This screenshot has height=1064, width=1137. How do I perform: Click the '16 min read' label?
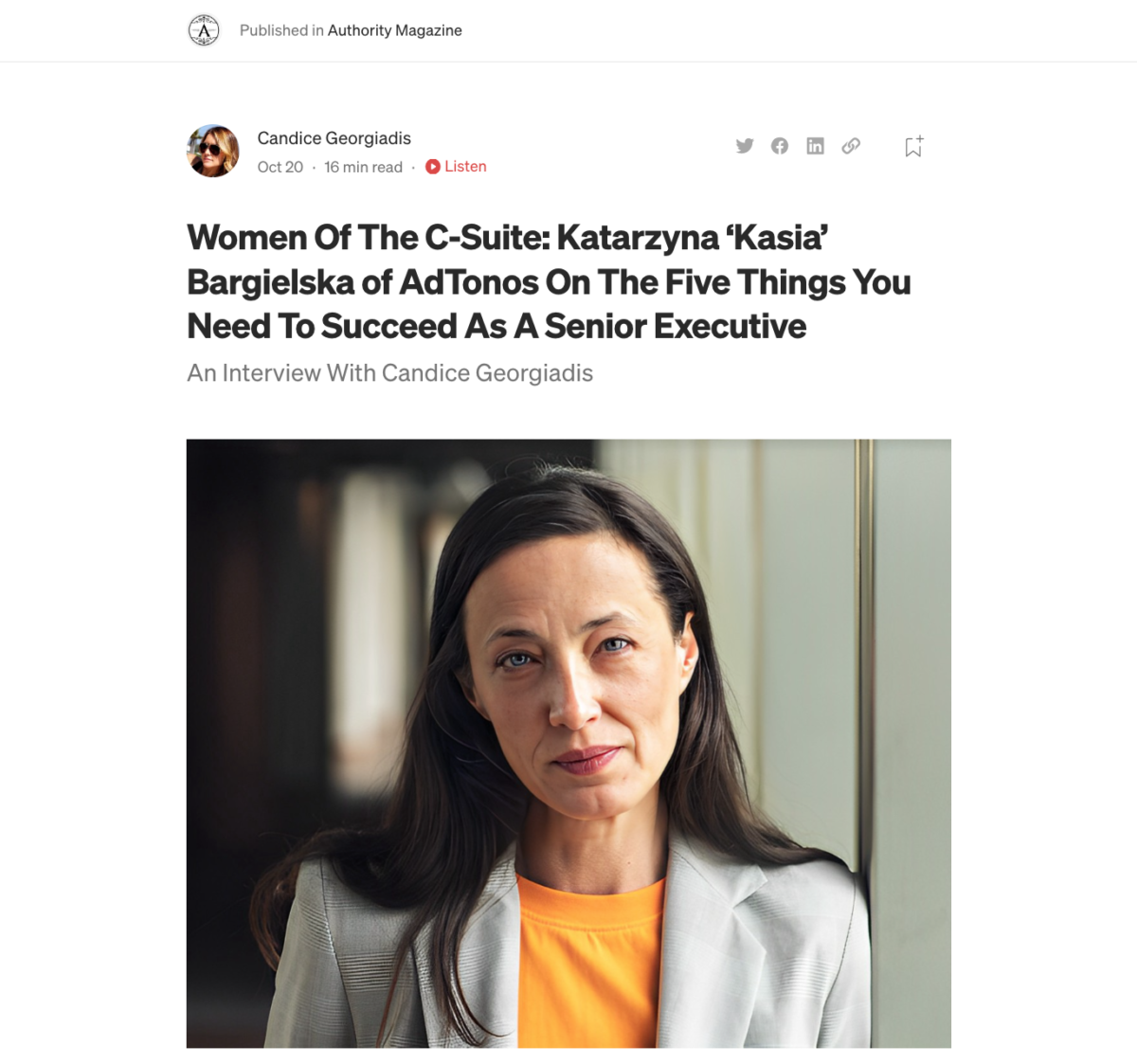tap(363, 167)
